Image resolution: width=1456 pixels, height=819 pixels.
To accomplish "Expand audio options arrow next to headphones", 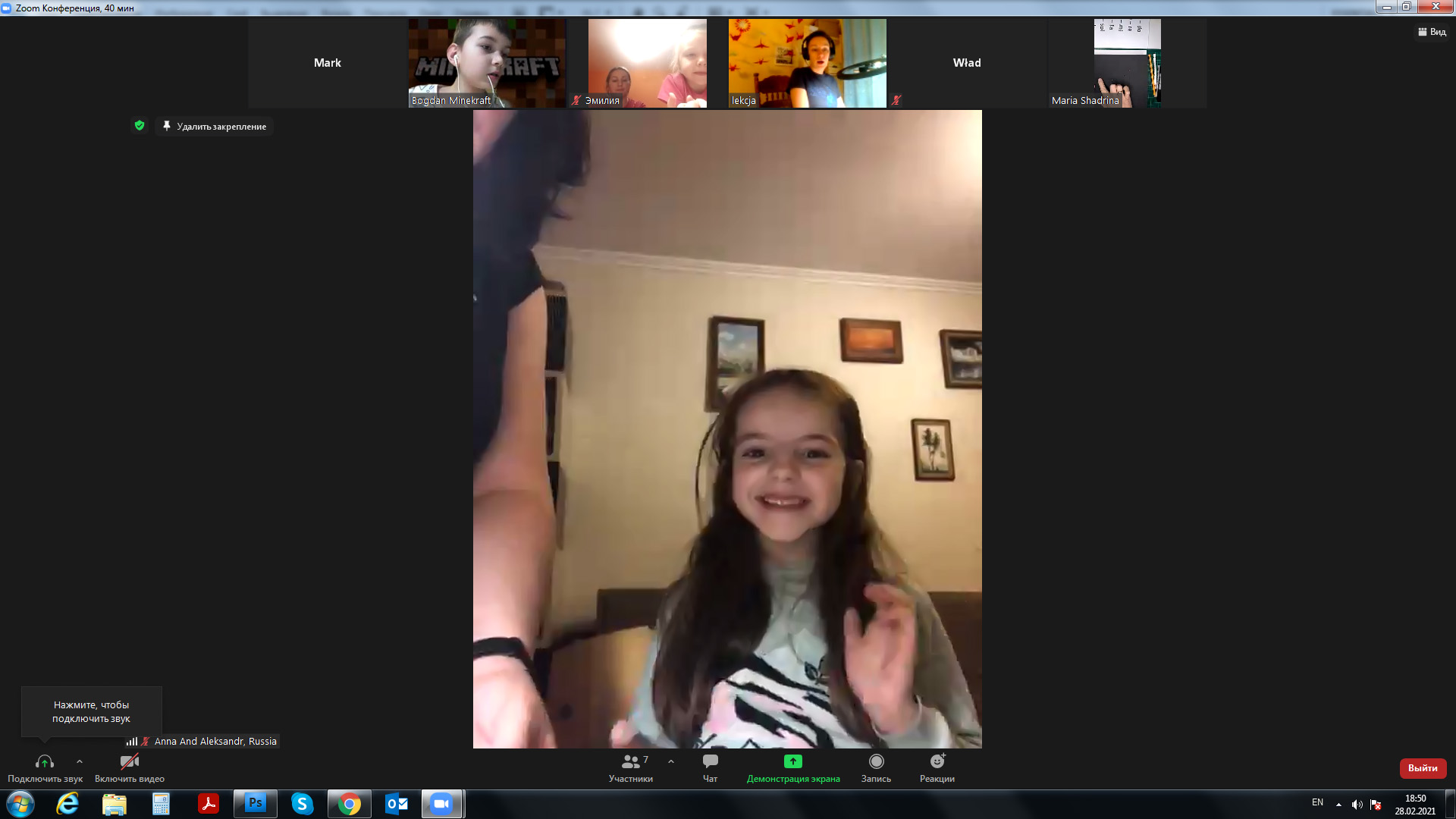I will [x=80, y=761].
